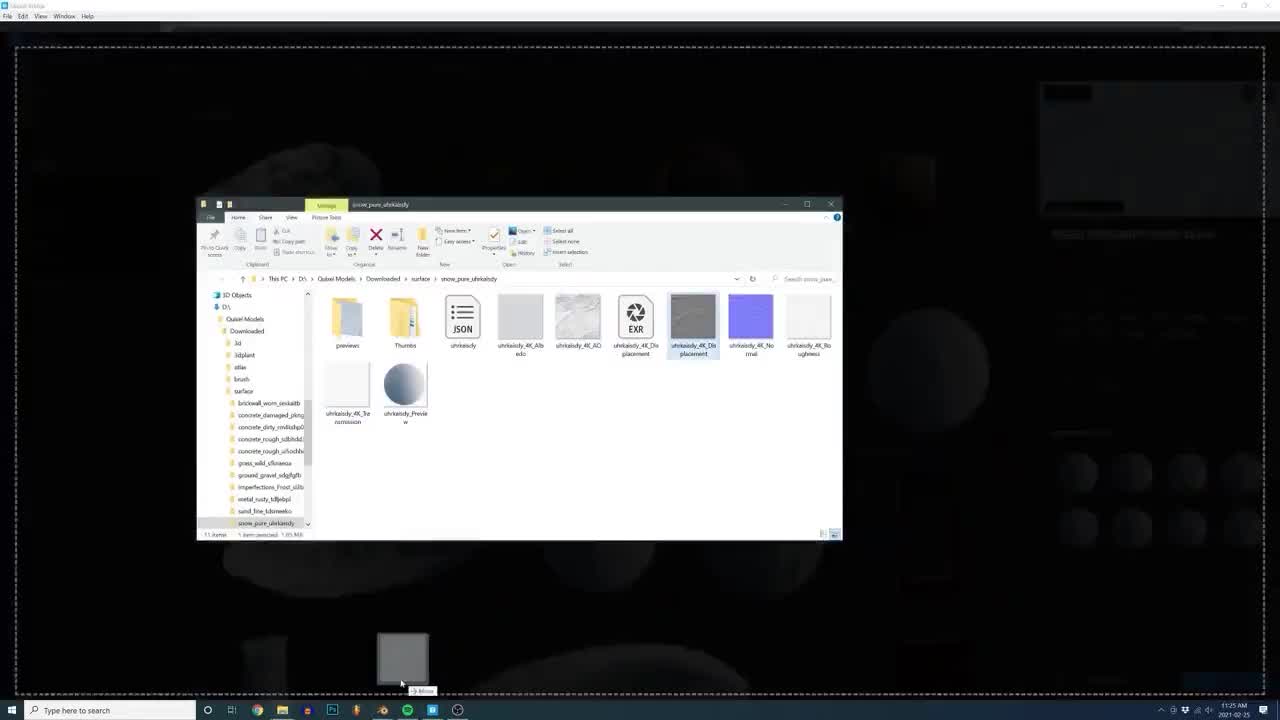Open Blender from the taskbar
The height and width of the screenshot is (720, 1280).
[382, 710]
